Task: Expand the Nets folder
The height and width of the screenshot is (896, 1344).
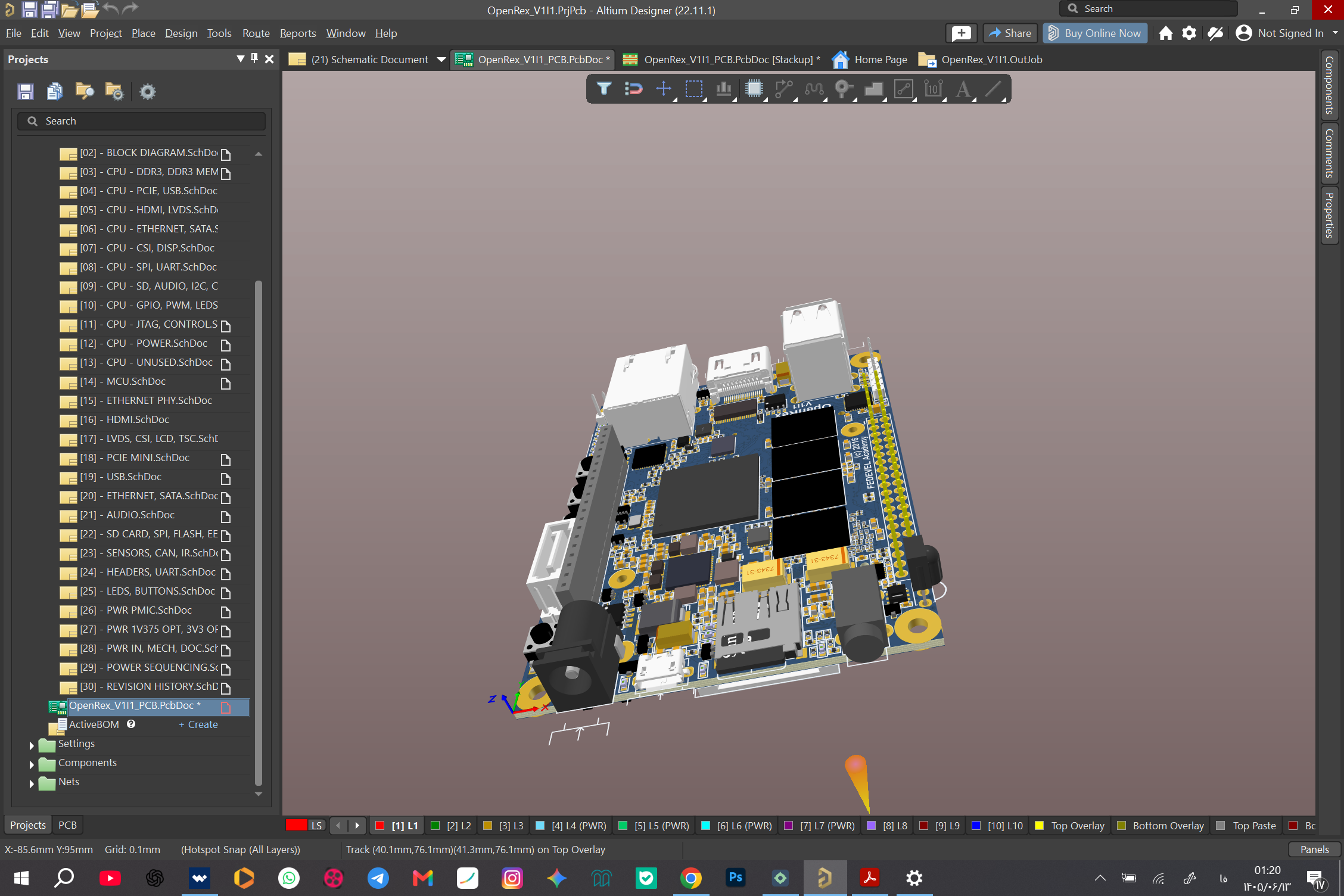Action: click(x=32, y=783)
